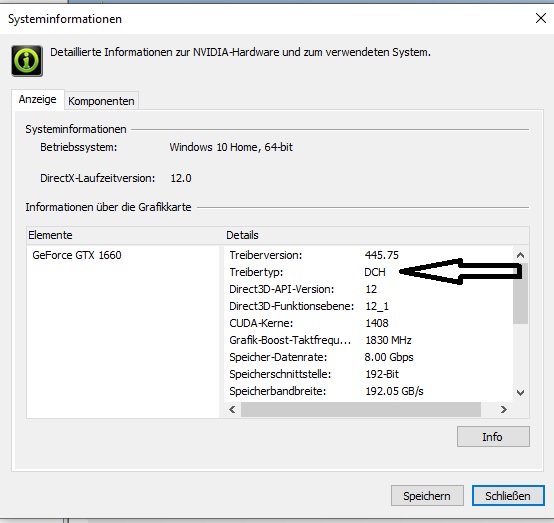
Task: Click the DirectX-Laufzeitversion: label
Action: click(x=98, y=178)
